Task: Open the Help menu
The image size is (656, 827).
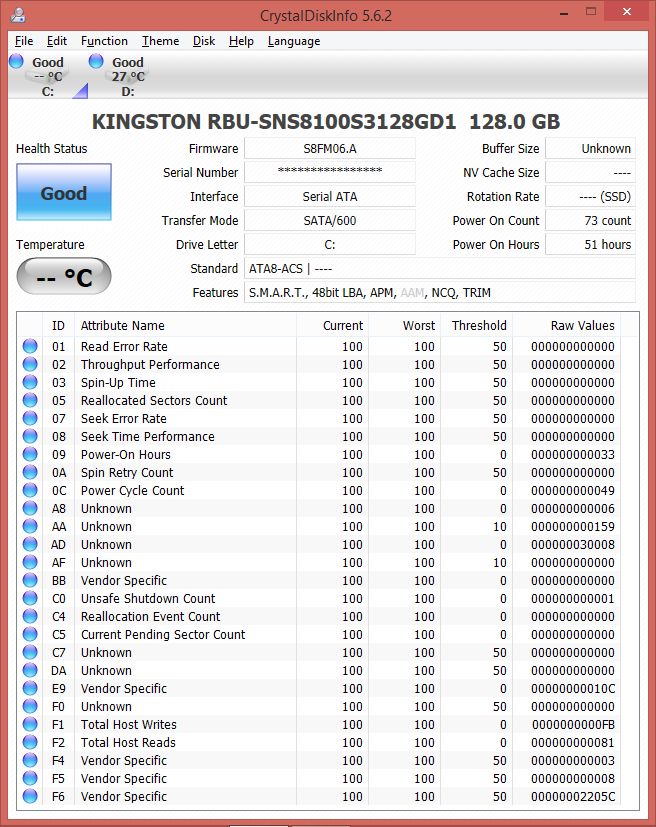Action: (x=241, y=41)
